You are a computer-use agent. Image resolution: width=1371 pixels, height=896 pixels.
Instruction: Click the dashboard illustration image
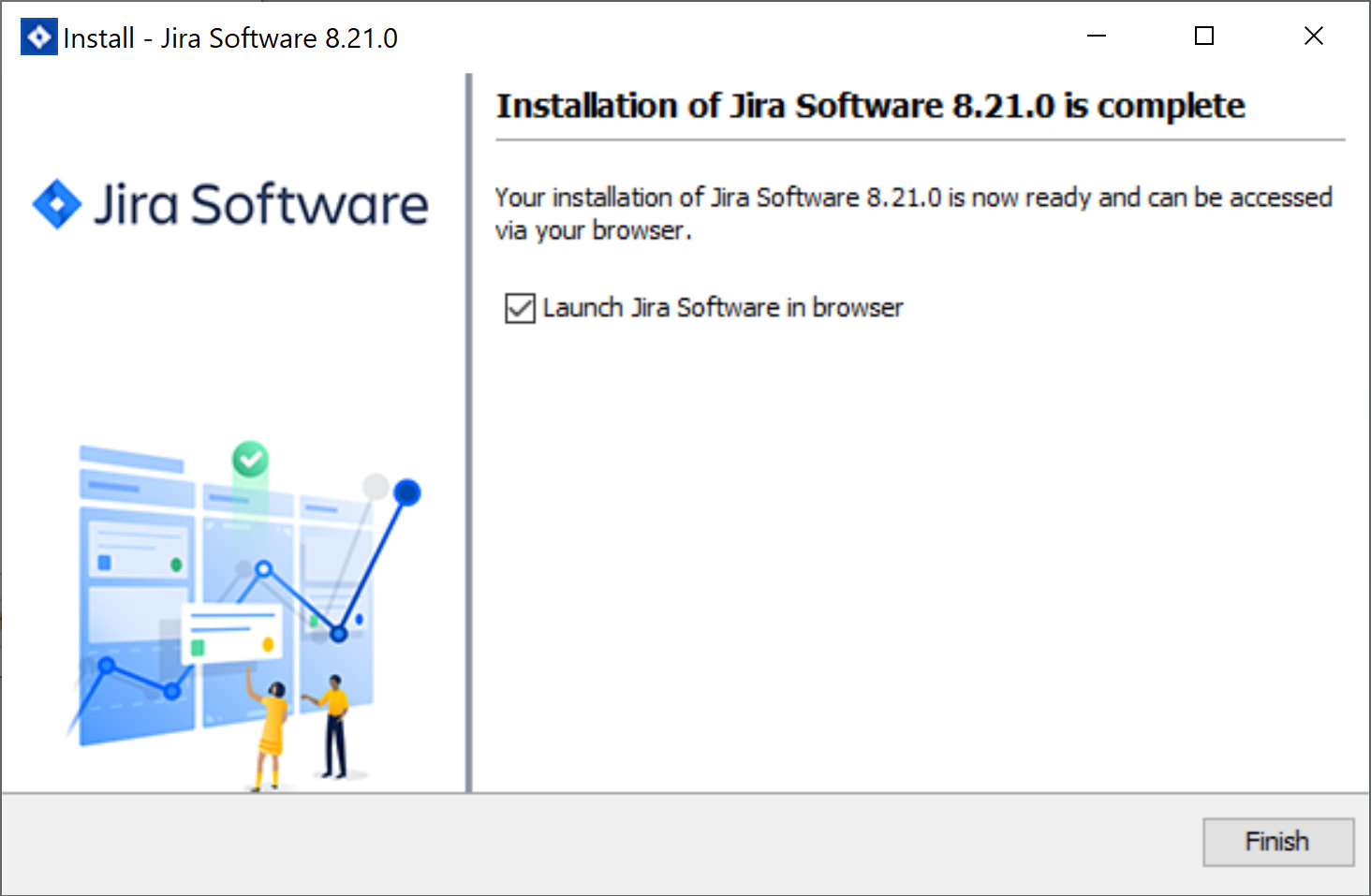point(243,616)
